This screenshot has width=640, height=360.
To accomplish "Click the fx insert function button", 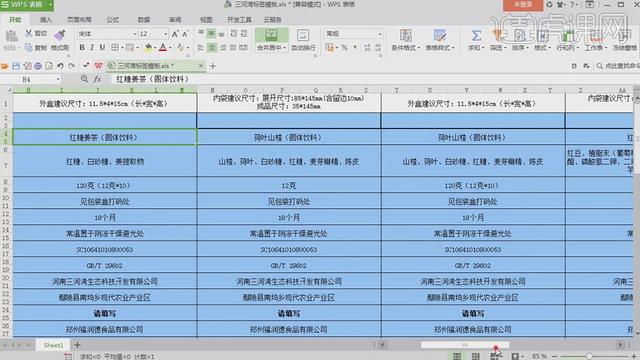I will click(x=97, y=79).
